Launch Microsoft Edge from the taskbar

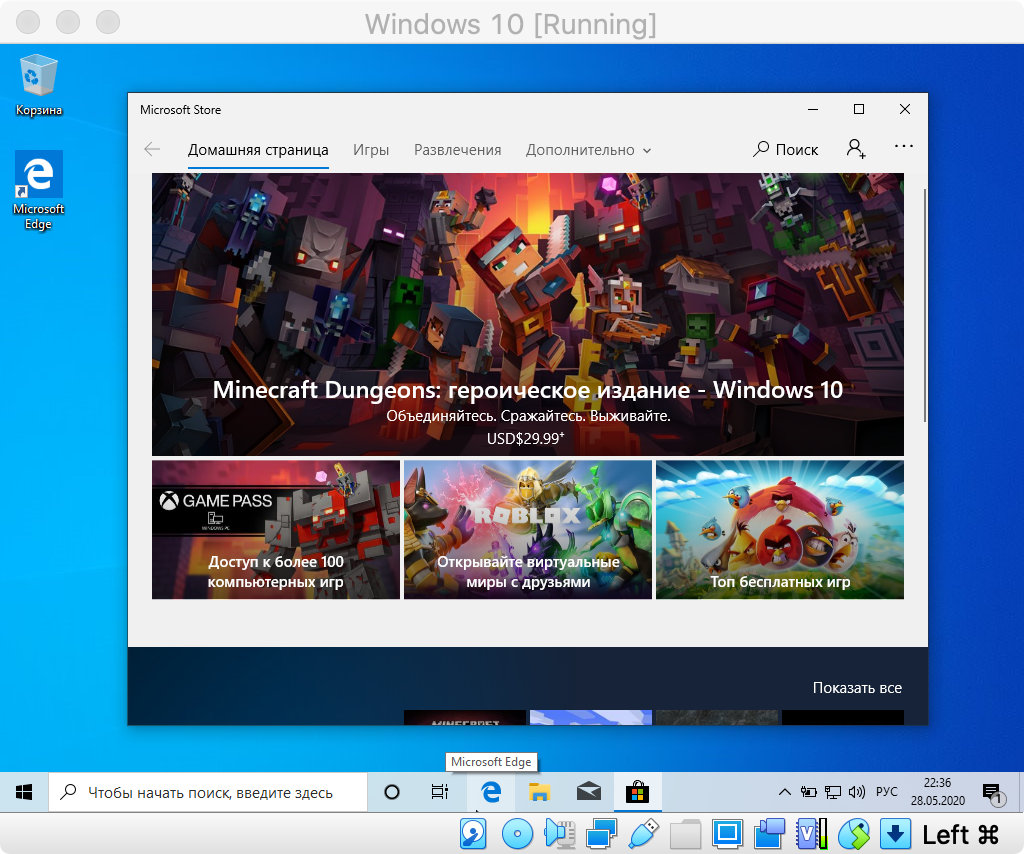pos(491,792)
